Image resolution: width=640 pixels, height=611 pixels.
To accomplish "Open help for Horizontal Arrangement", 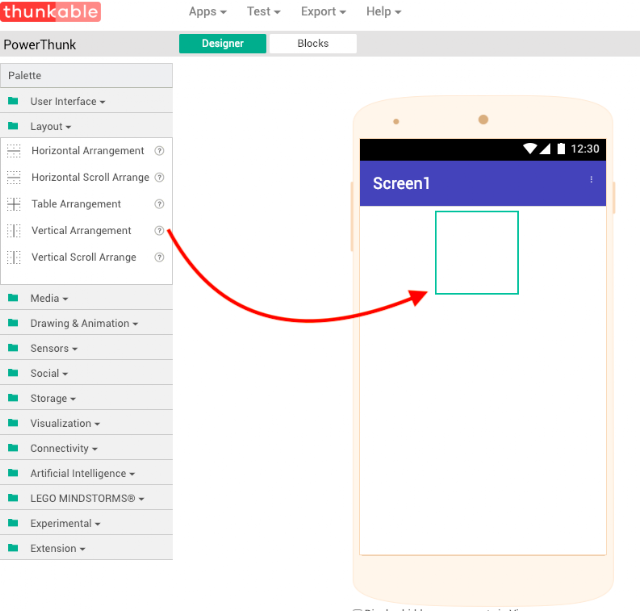I will 159,151.
